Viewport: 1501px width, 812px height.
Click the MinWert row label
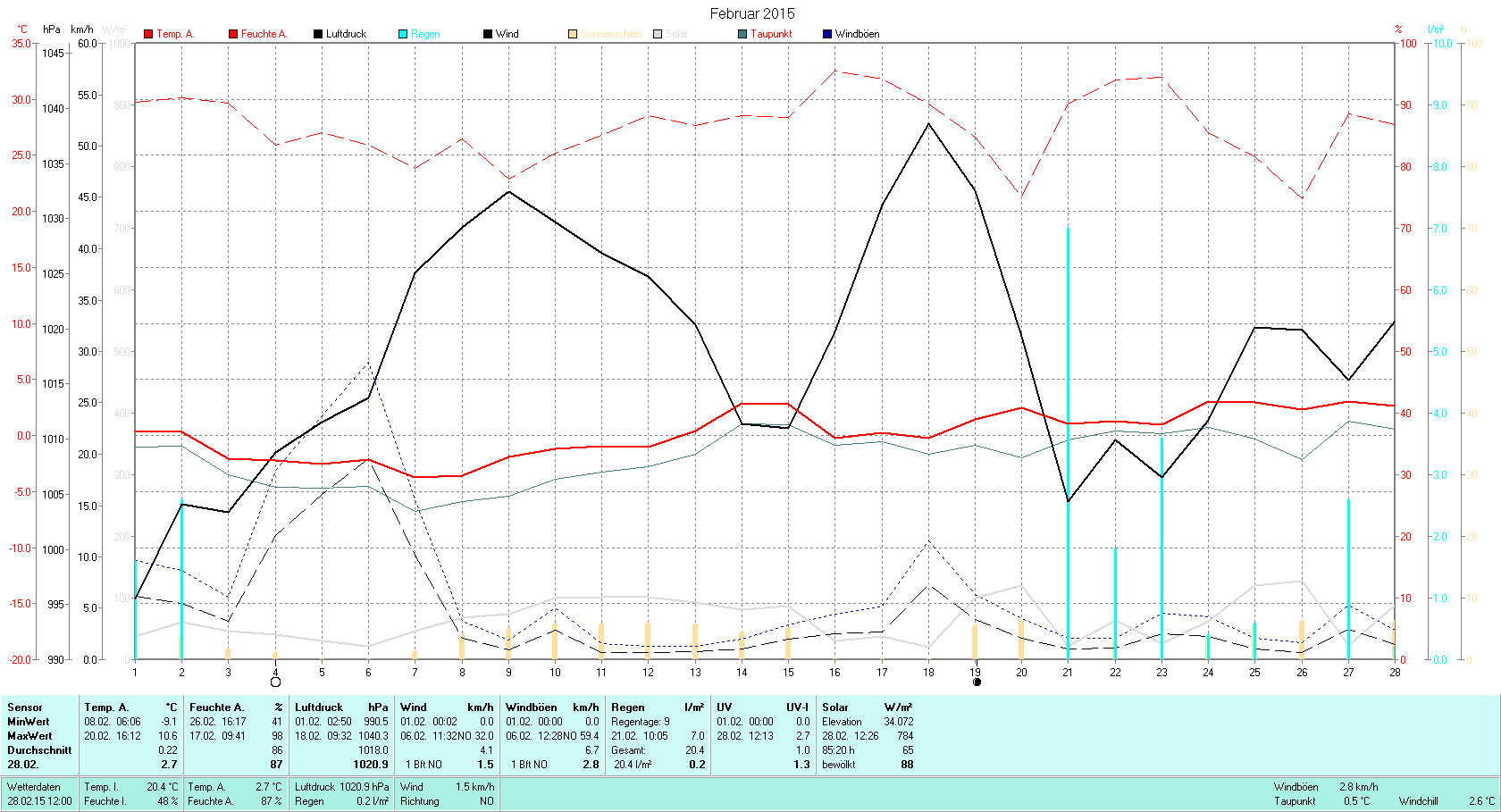point(29,722)
